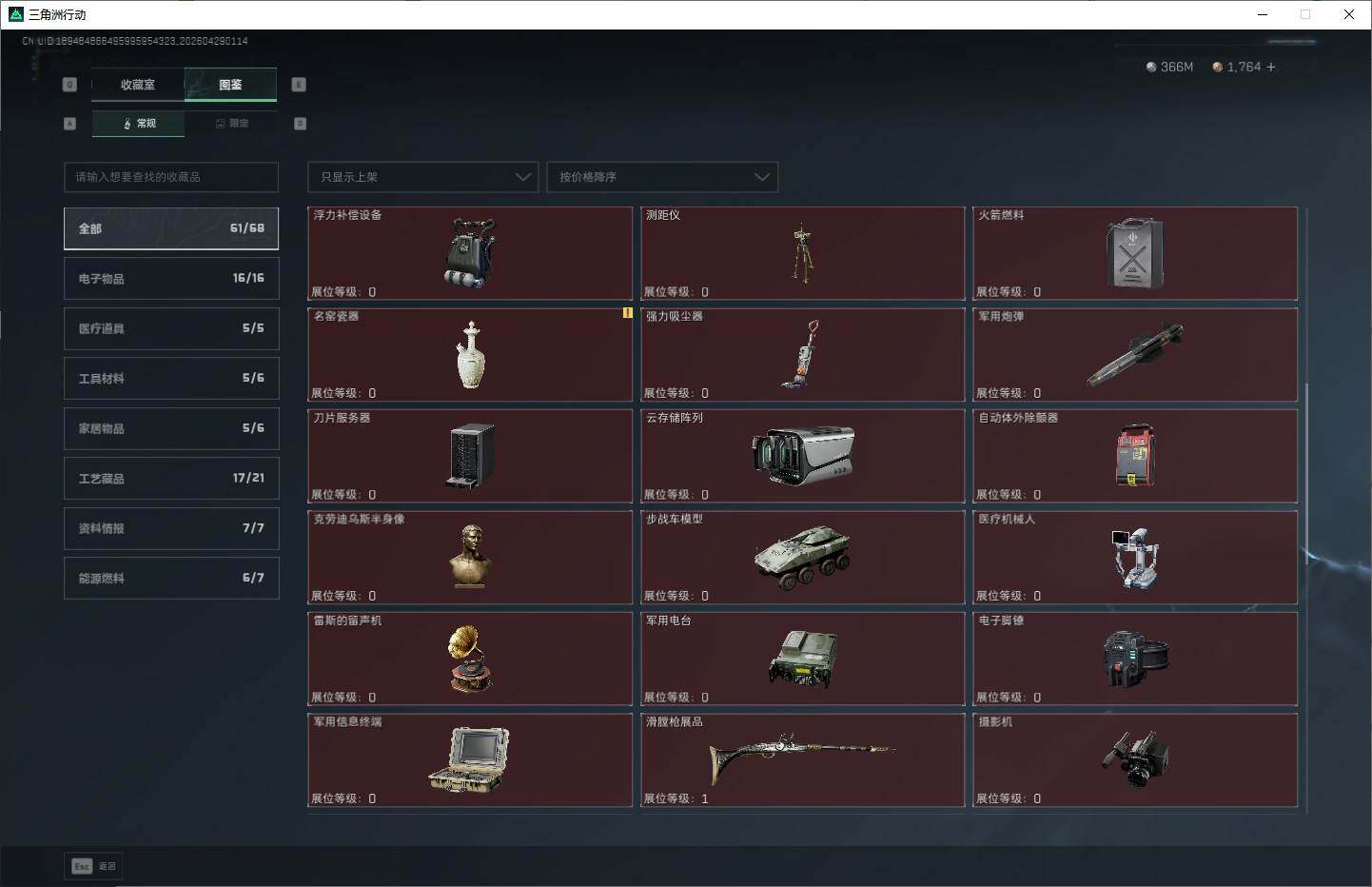Click the 电子物品 16/16 category button
Image resolution: width=1372 pixels, height=887 pixels.
pyautogui.click(x=171, y=278)
